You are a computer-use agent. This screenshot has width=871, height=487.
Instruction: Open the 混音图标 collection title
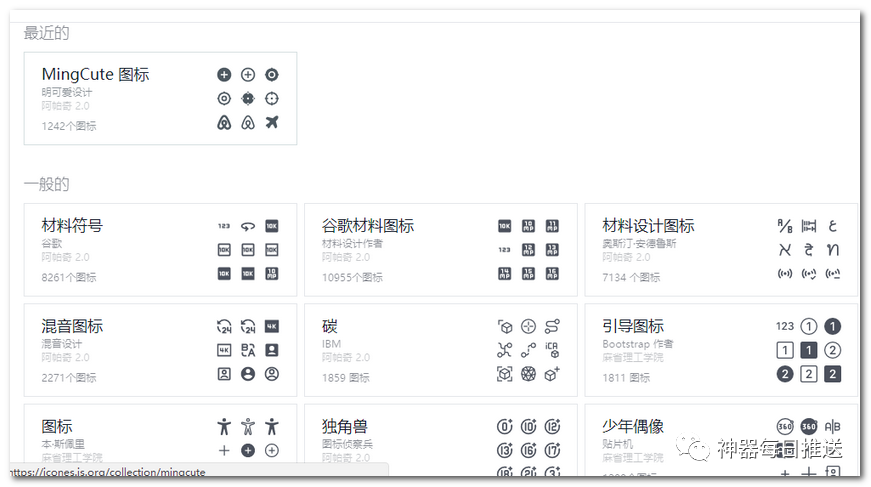tap(72, 326)
